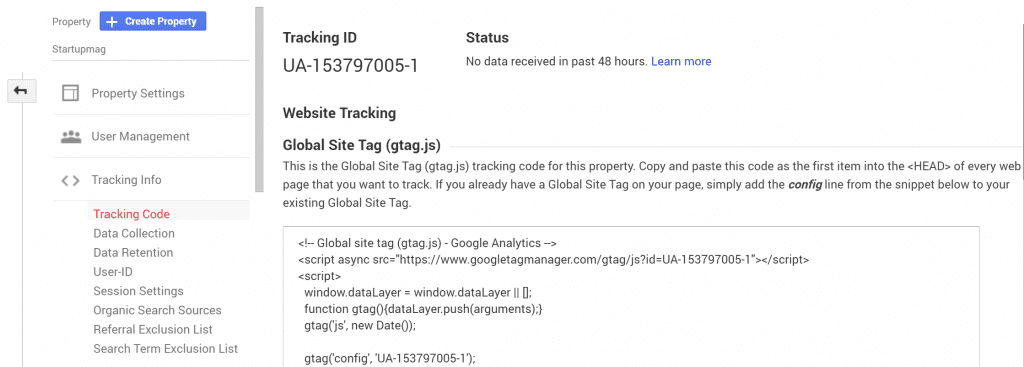Open Data Retention settings
The height and width of the screenshot is (367, 1024).
click(133, 253)
